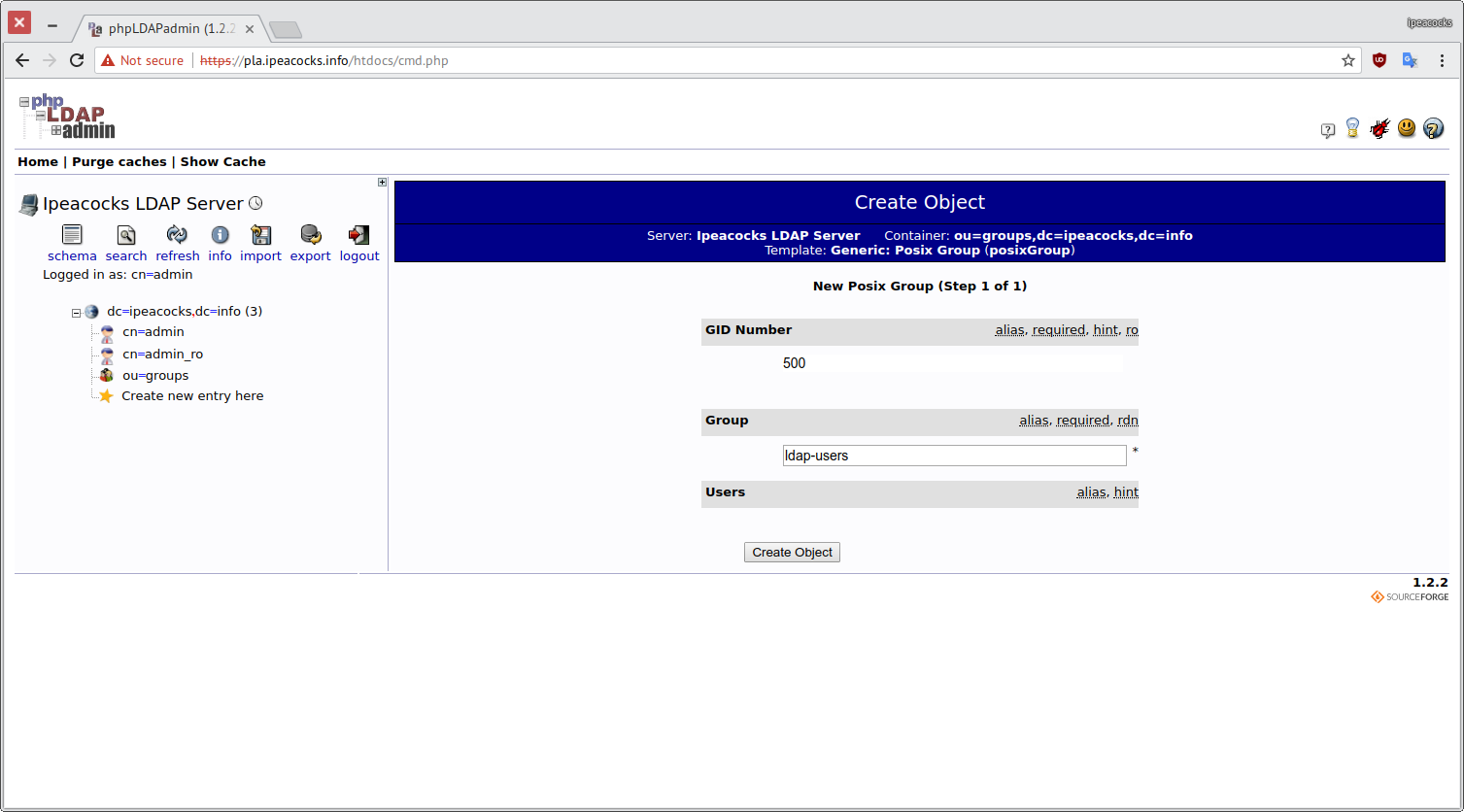Expand the tree panel with the plus box

pos(382,182)
